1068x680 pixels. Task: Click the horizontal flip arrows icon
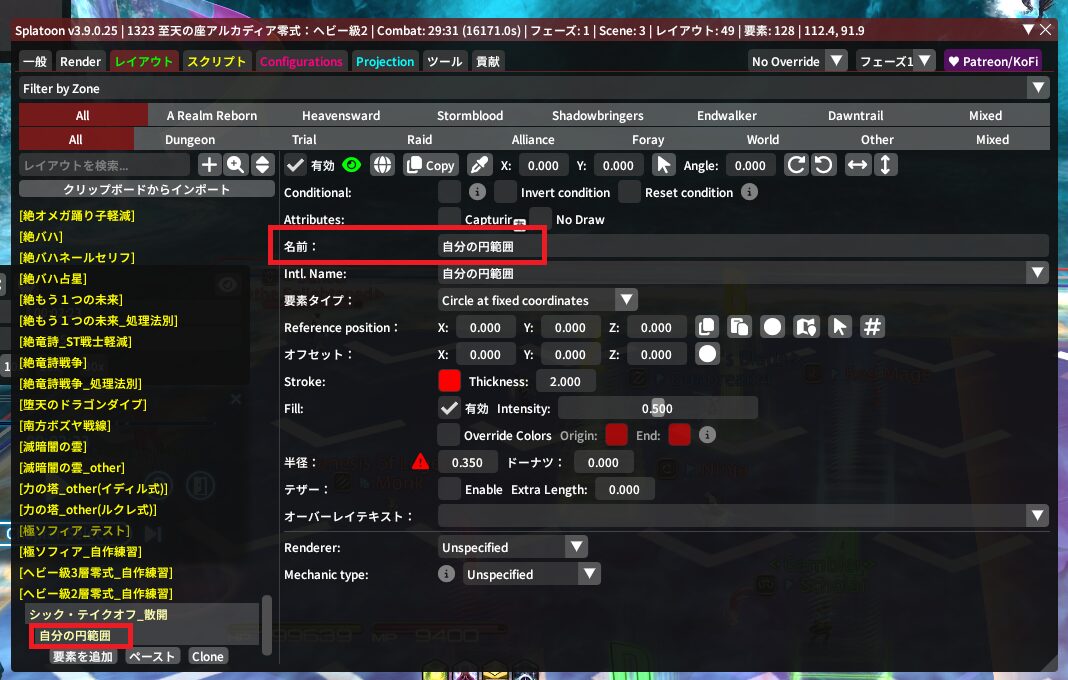coord(857,165)
